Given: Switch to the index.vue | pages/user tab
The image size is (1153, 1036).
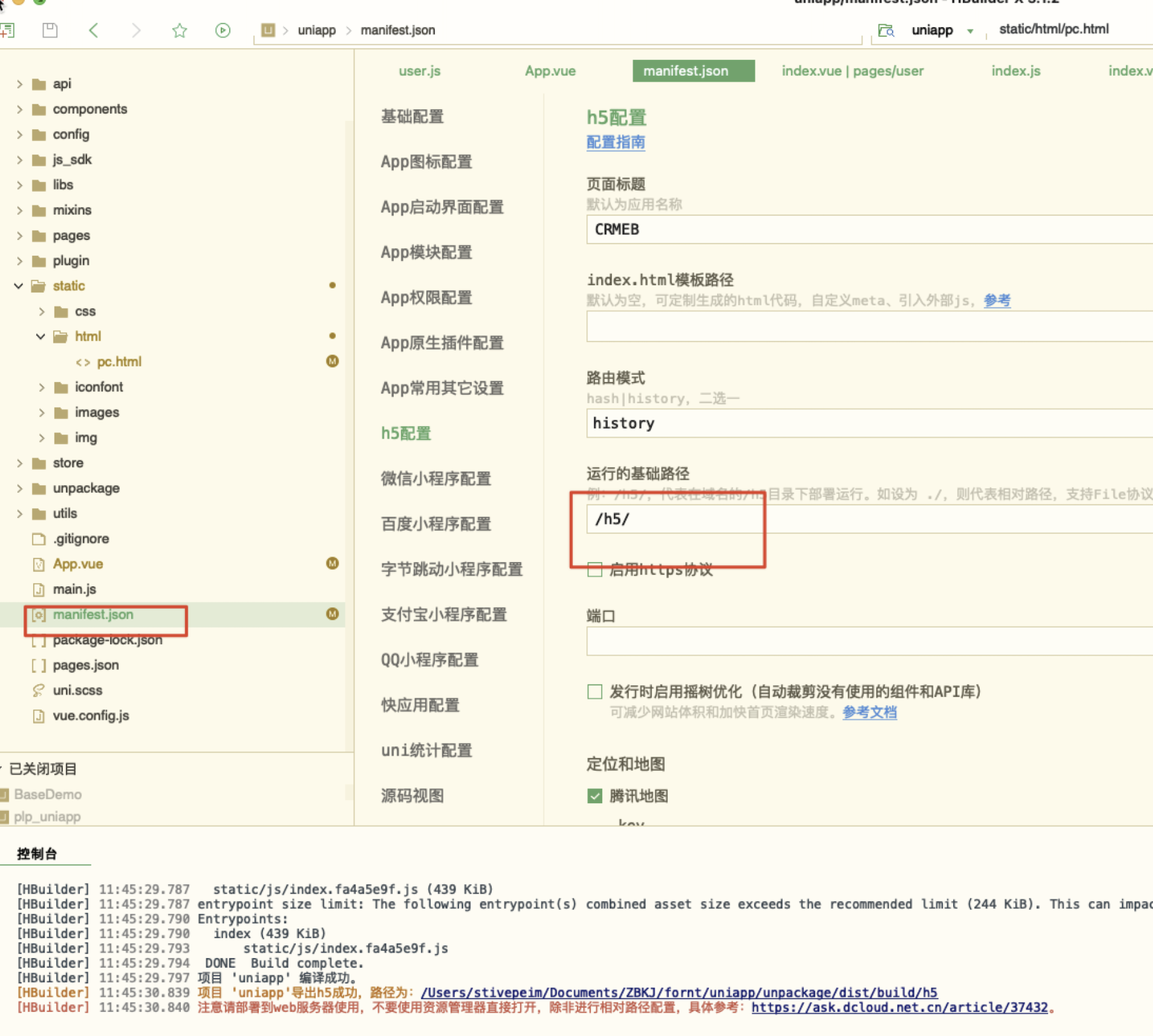Looking at the screenshot, I should pyautogui.click(x=853, y=71).
